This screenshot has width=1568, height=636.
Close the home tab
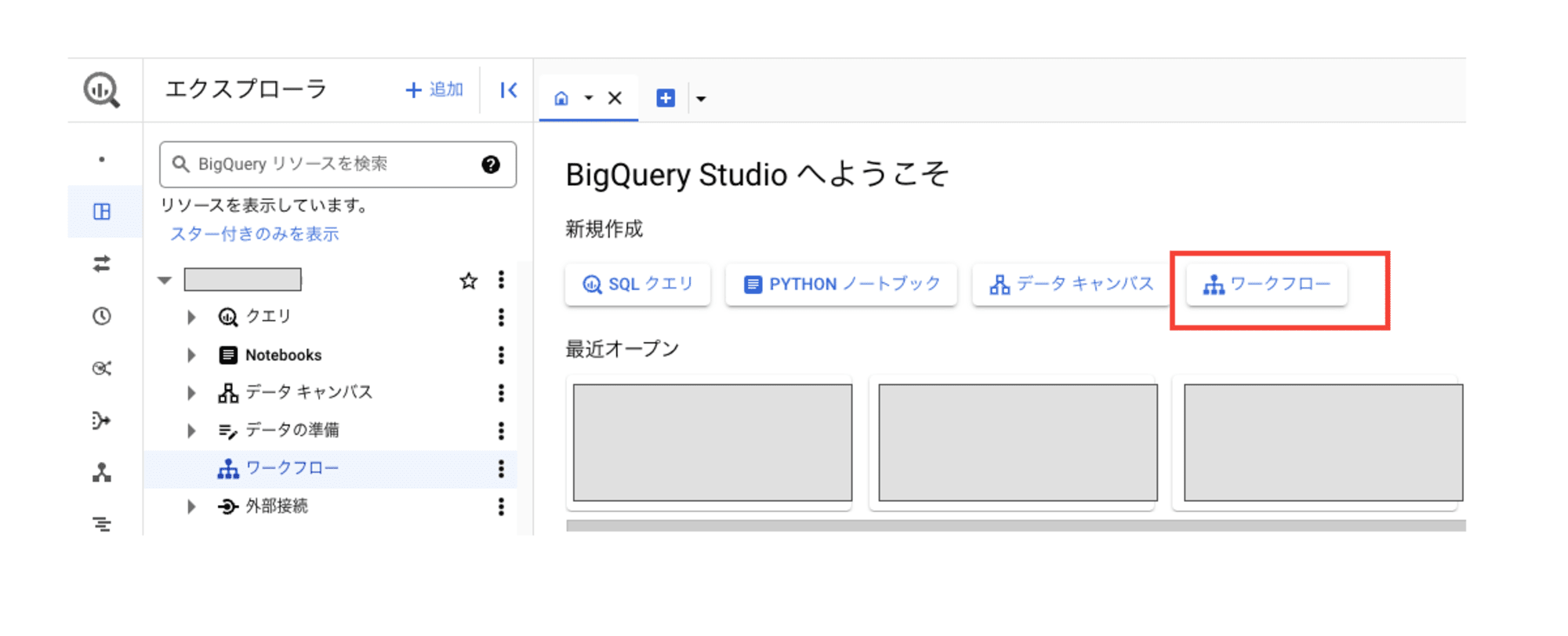615,98
